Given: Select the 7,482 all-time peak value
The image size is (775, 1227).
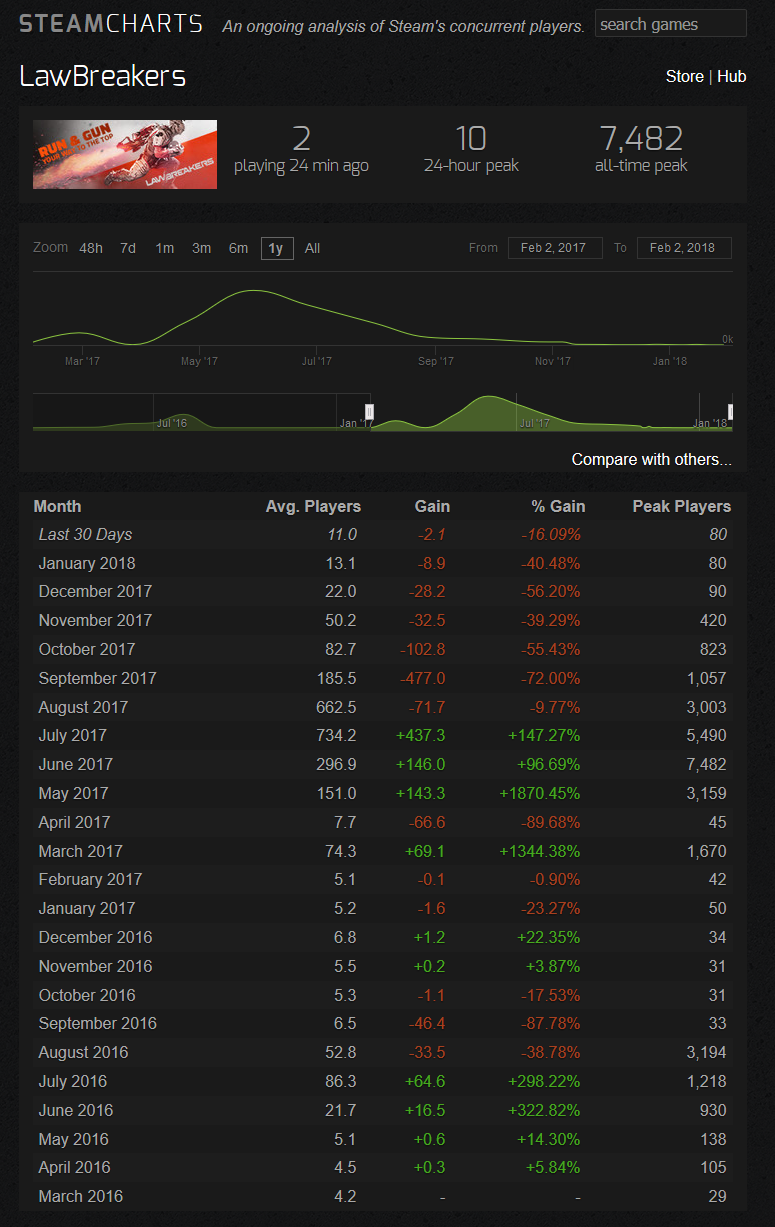Looking at the screenshot, I should pos(641,138).
